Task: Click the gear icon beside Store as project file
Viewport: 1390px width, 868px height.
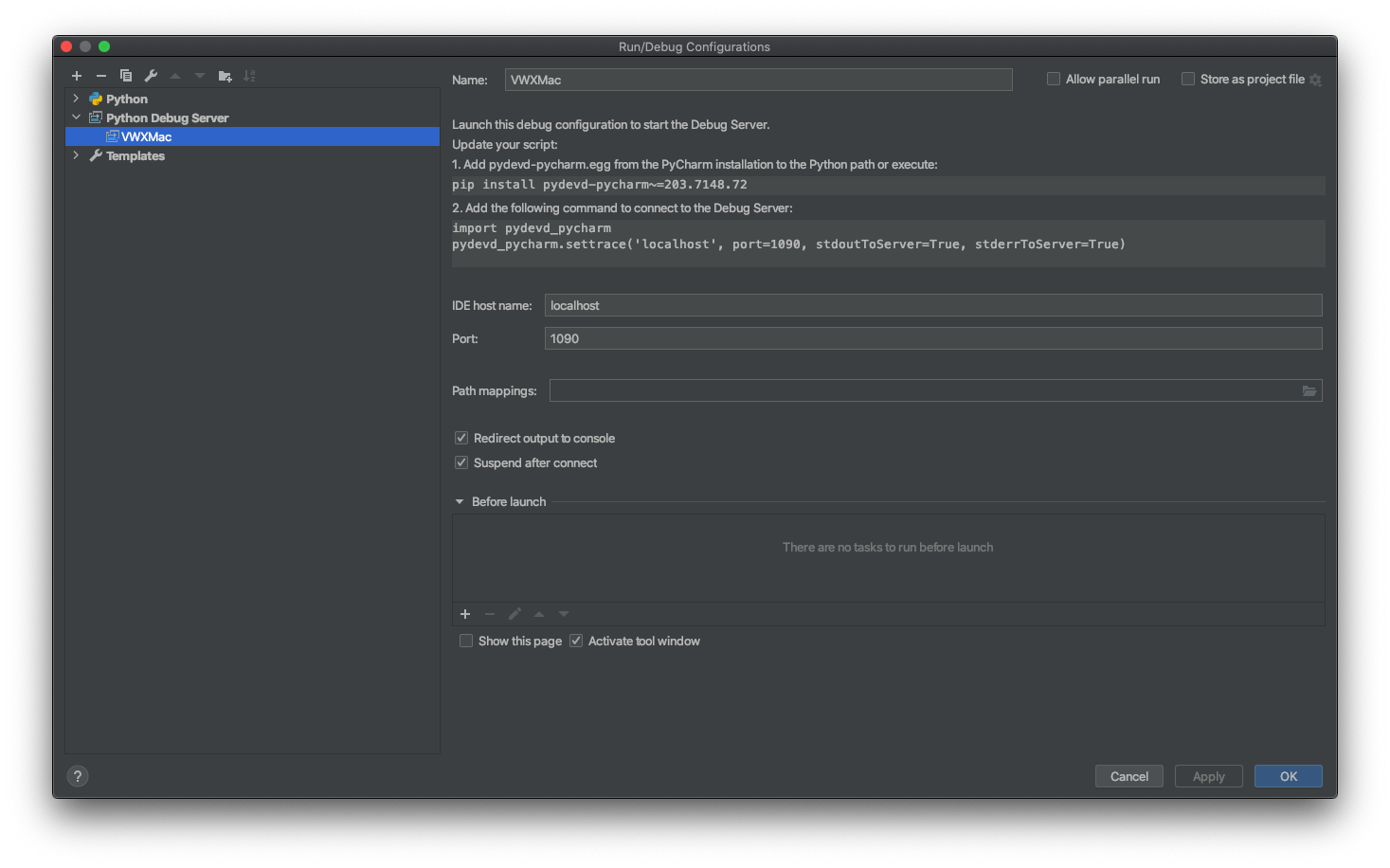Action: pyautogui.click(x=1315, y=80)
